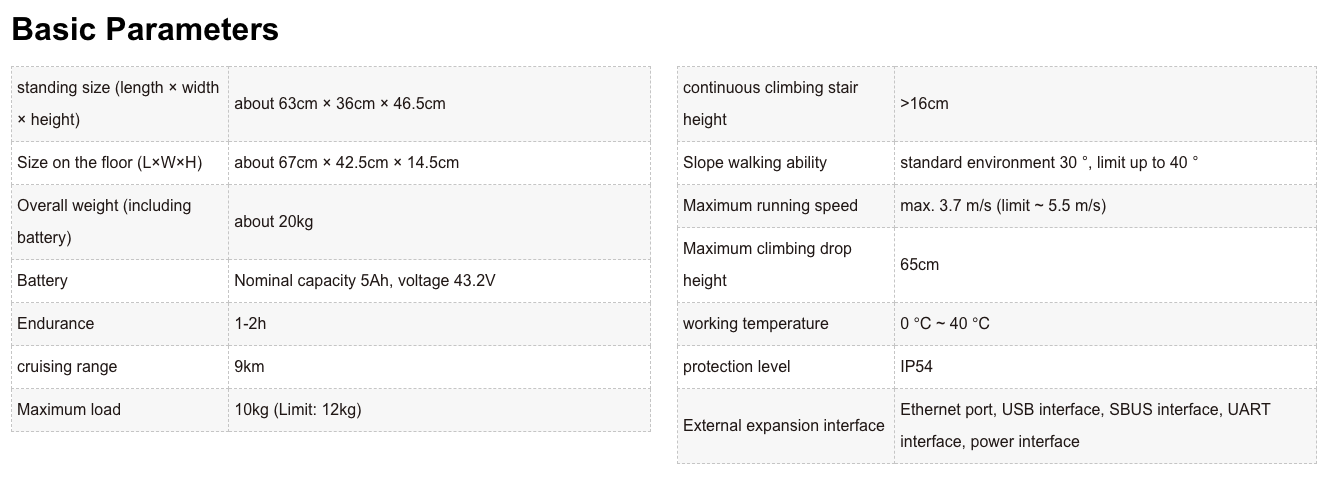
Task: Click the continuous climbing stair height label
Action: [x=770, y=104]
